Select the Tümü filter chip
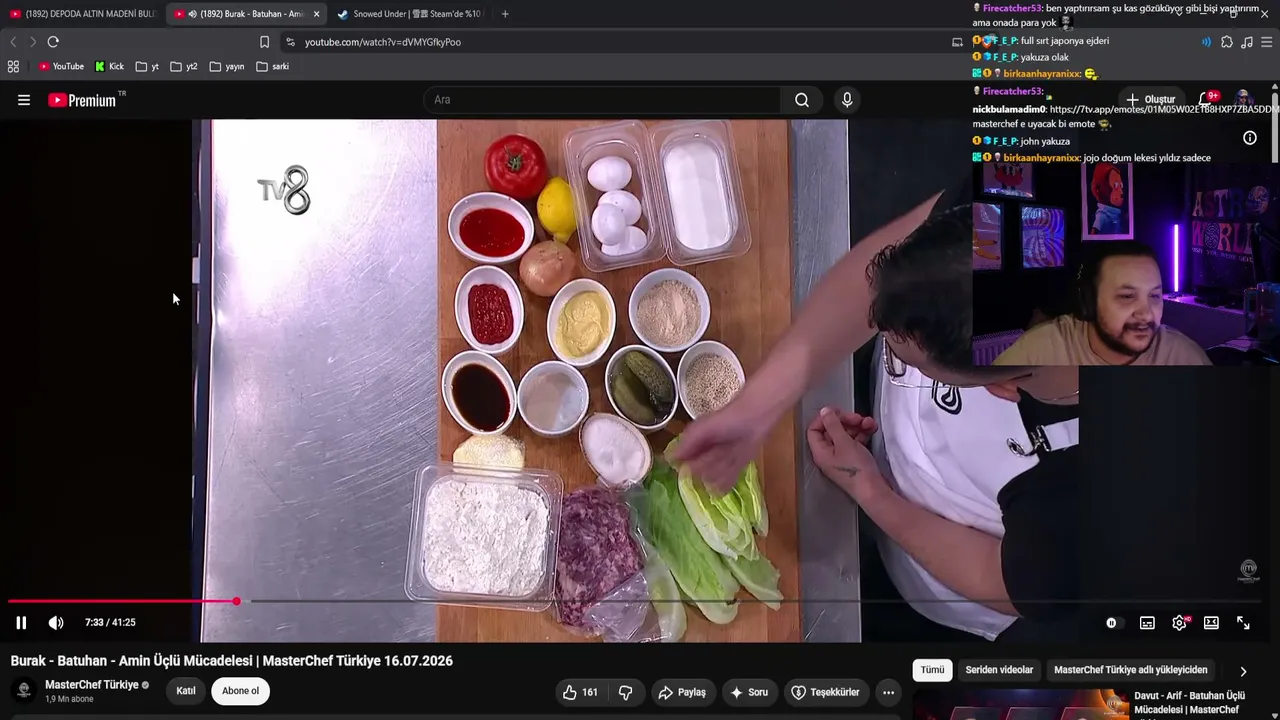The width and height of the screenshot is (1280, 720). [x=932, y=670]
